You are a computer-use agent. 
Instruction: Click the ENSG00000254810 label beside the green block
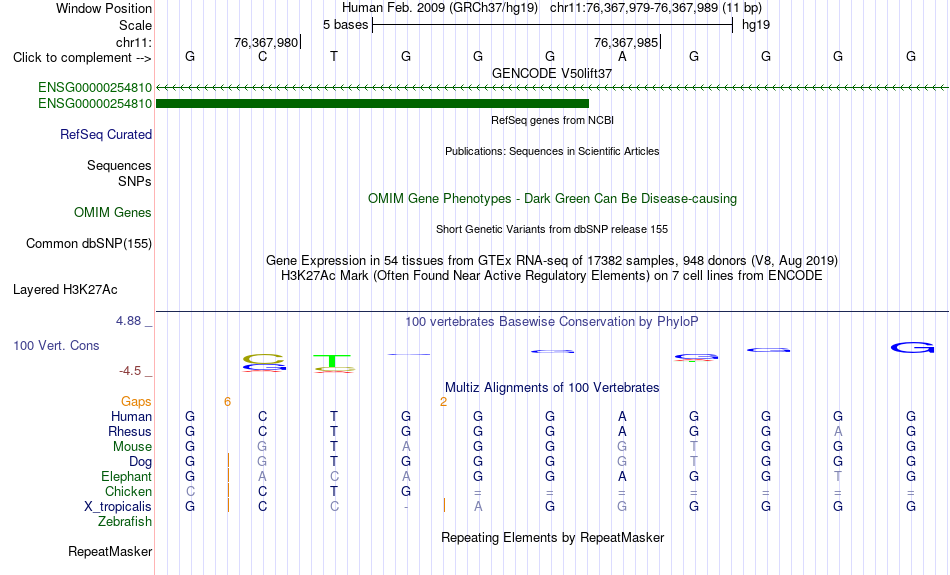(95, 104)
